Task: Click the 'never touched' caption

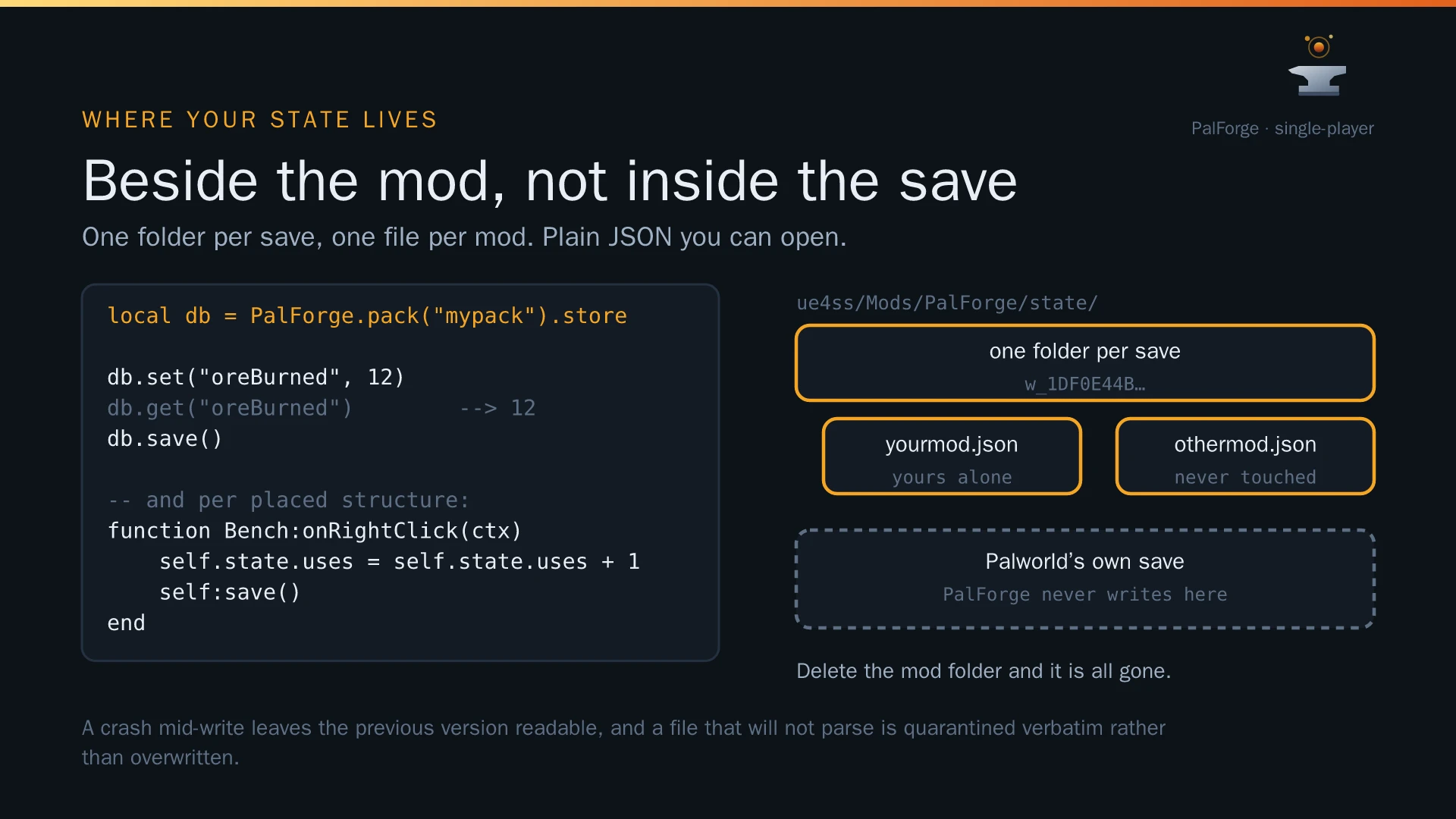Action: click(x=1245, y=478)
